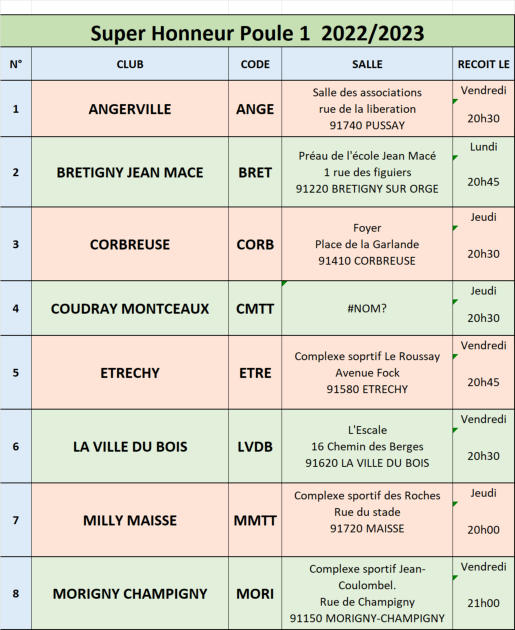Click the L'Escale address cell
Screen dimensions: 515x630
[367, 446]
